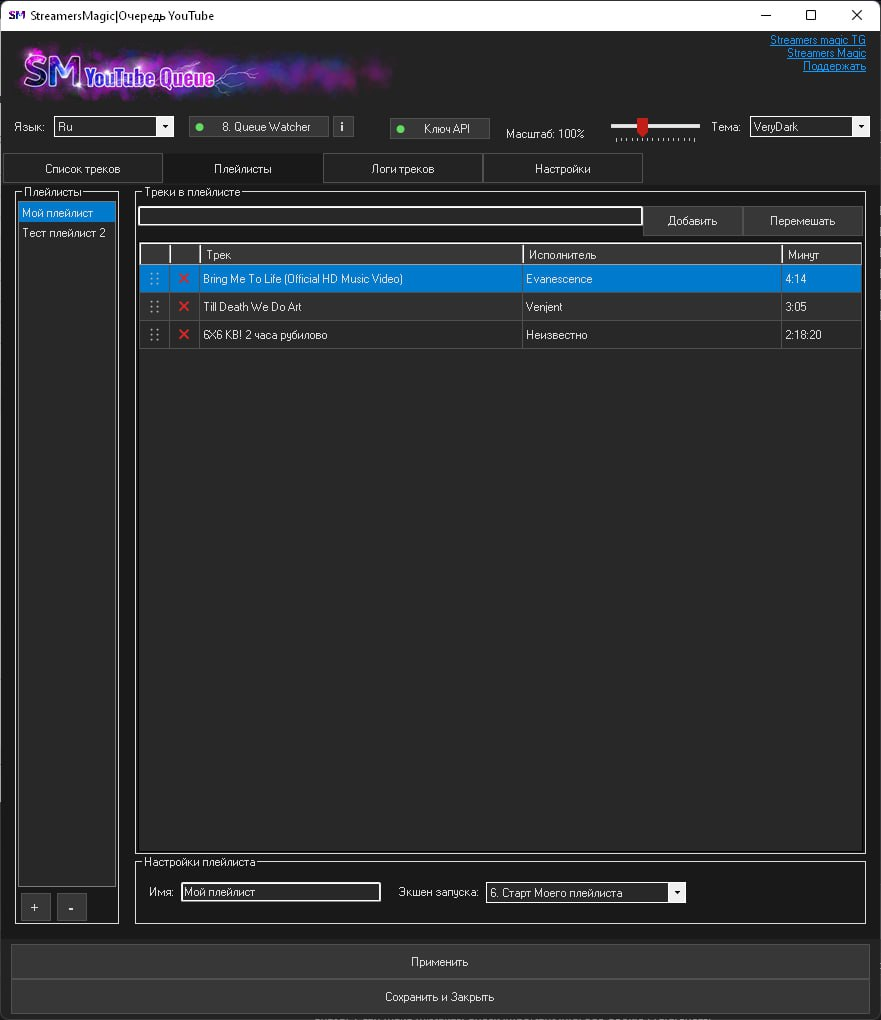
Task: Remove the 6X6 KB! track with red X
Action: point(184,335)
